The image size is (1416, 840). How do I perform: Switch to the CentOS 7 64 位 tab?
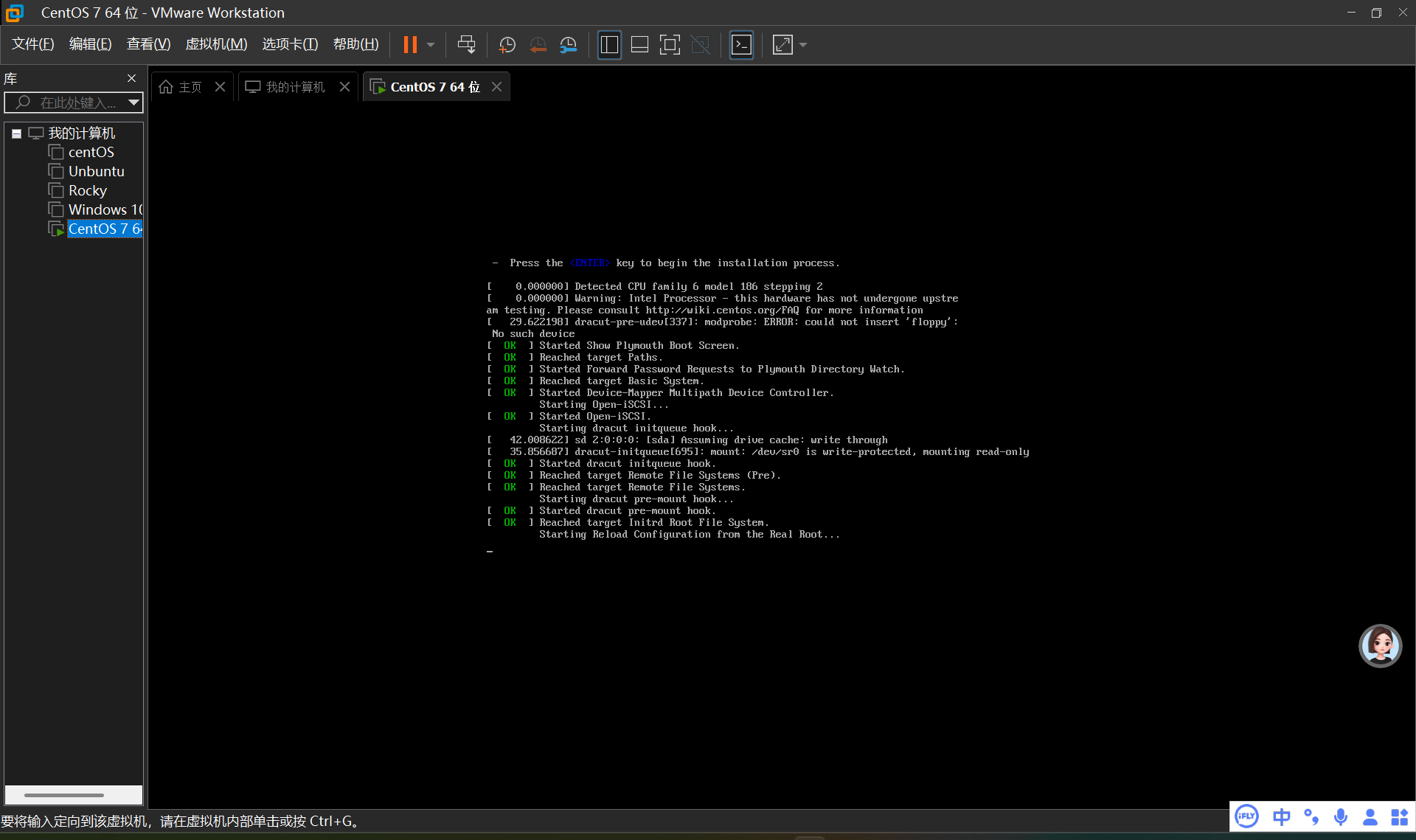[435, 87]
